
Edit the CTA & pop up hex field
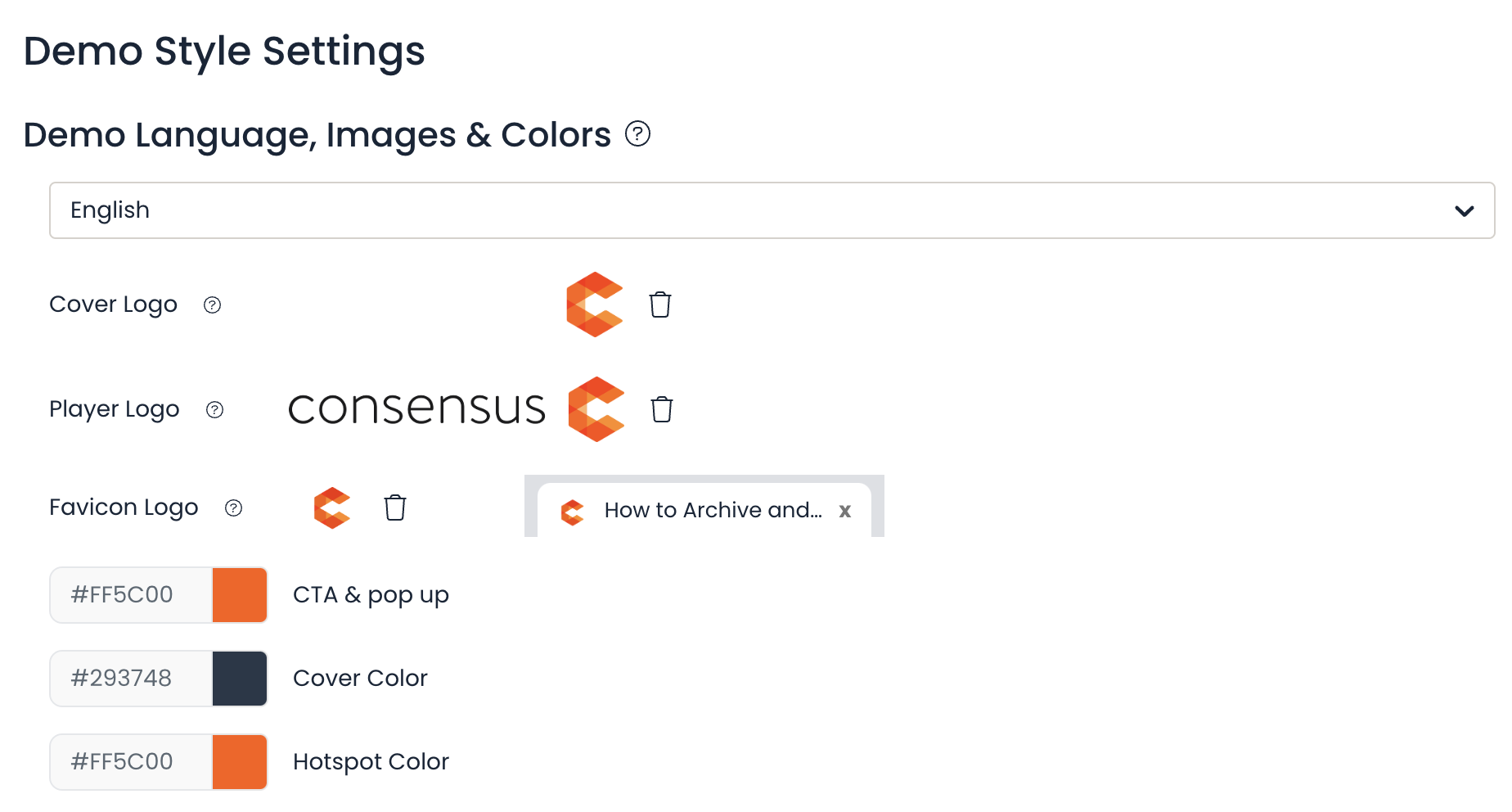(131, 595)
